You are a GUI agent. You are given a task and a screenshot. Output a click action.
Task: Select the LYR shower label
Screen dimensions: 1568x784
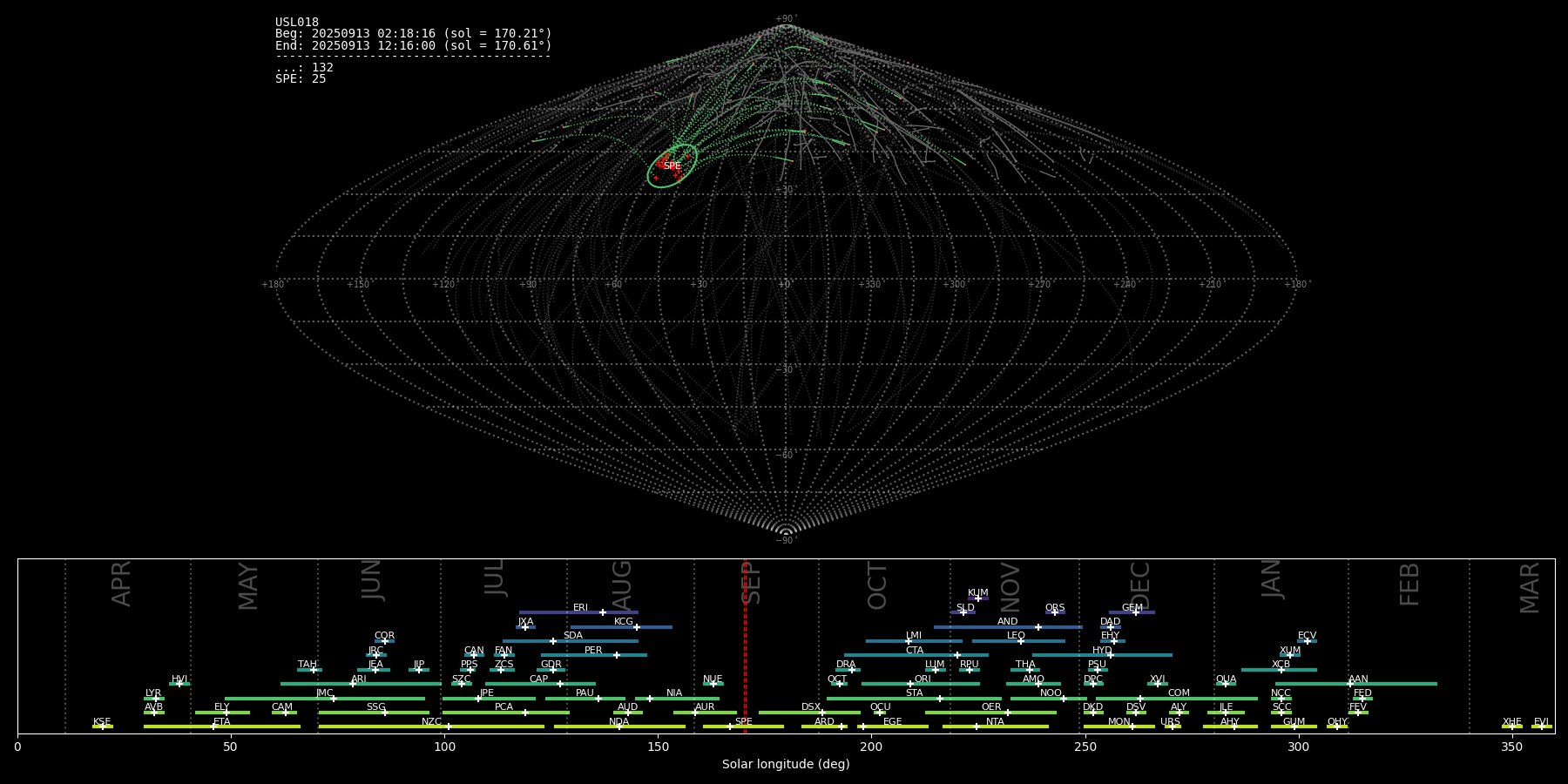pos(153,693)
